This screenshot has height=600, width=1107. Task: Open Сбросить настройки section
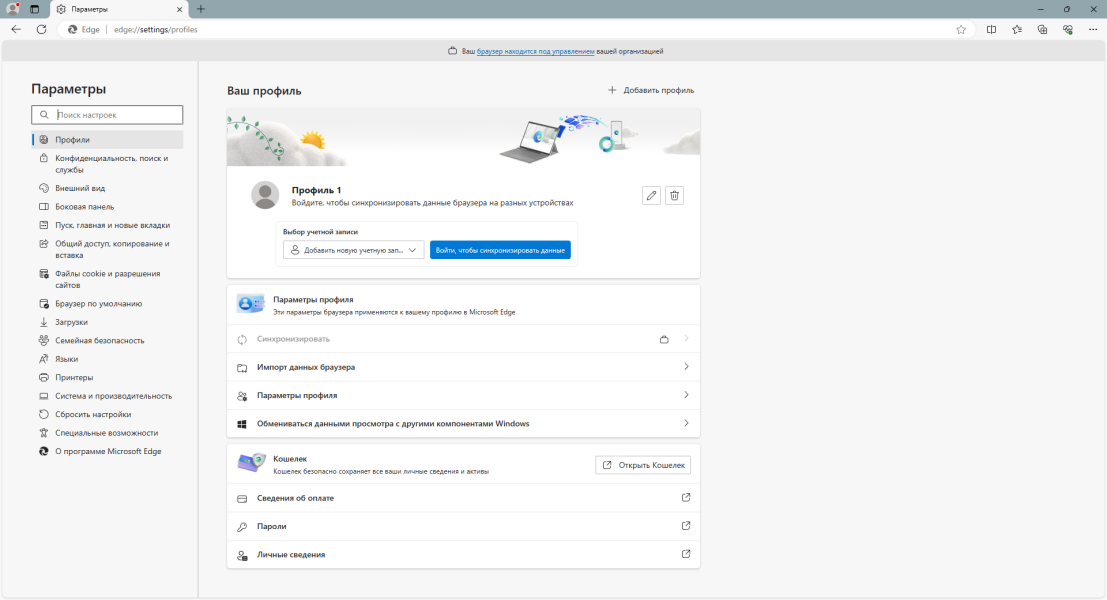pos(107,414)
